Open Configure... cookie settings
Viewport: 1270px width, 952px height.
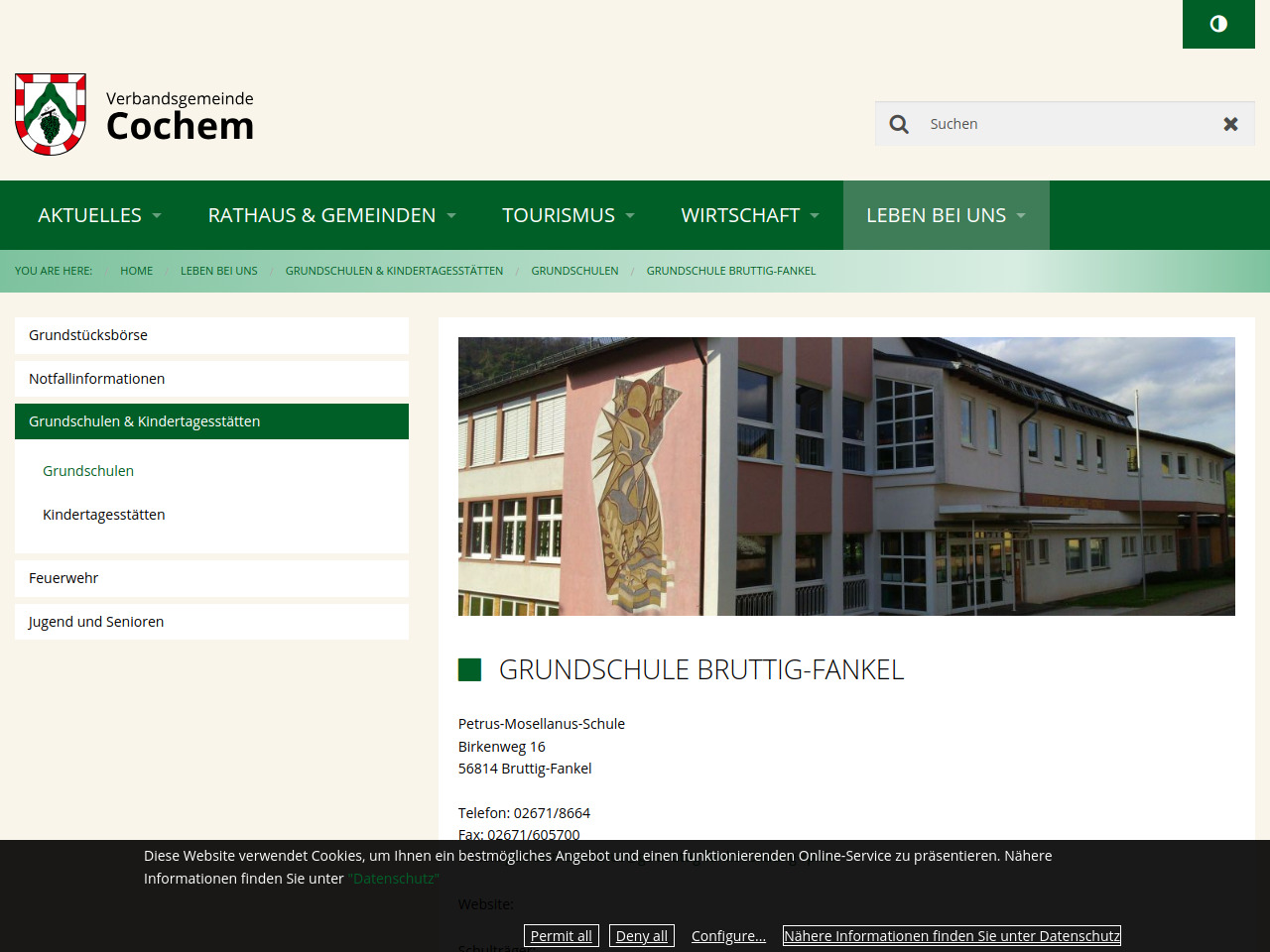point(728,936)
